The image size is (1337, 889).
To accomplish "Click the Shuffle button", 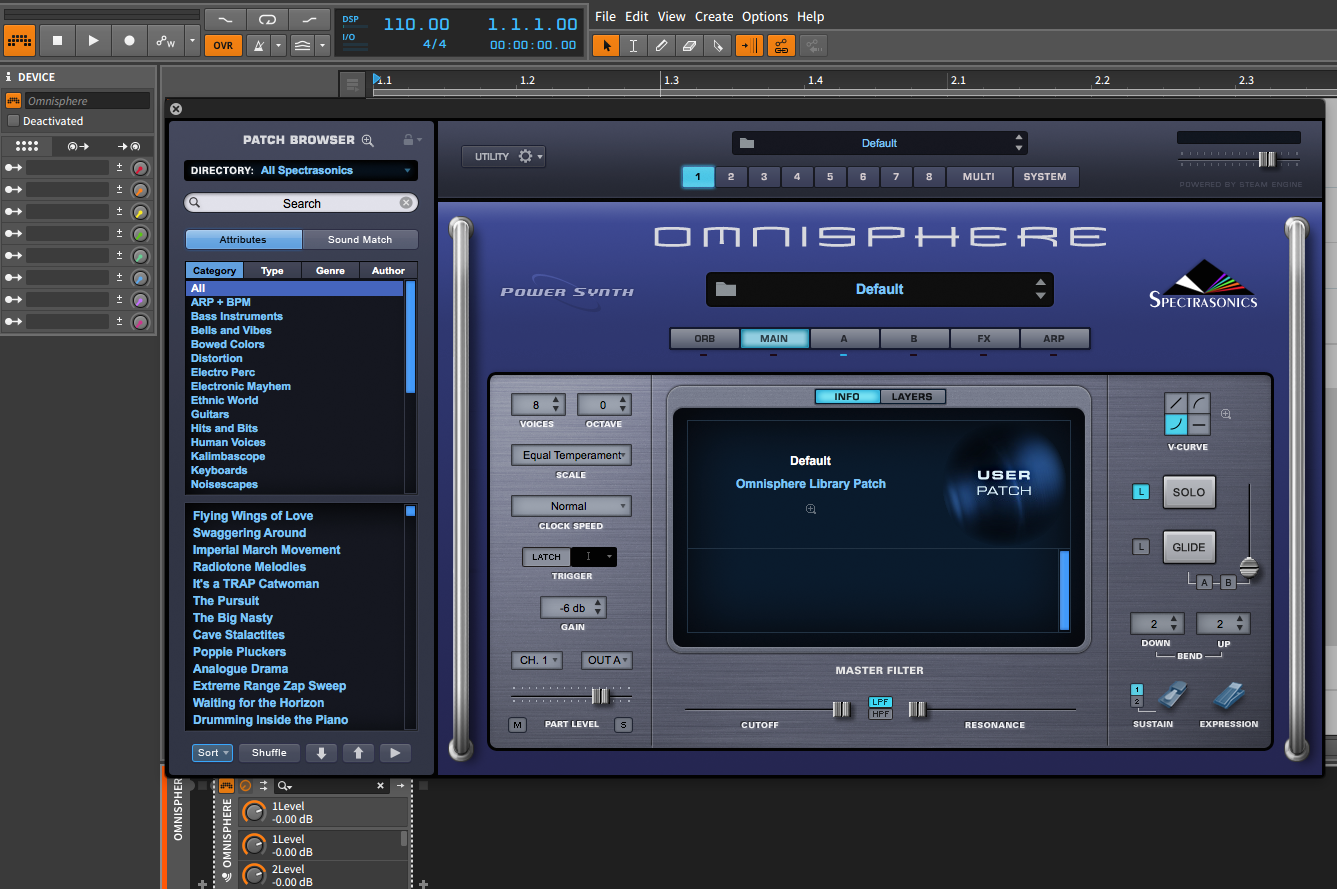I will 269,753.
